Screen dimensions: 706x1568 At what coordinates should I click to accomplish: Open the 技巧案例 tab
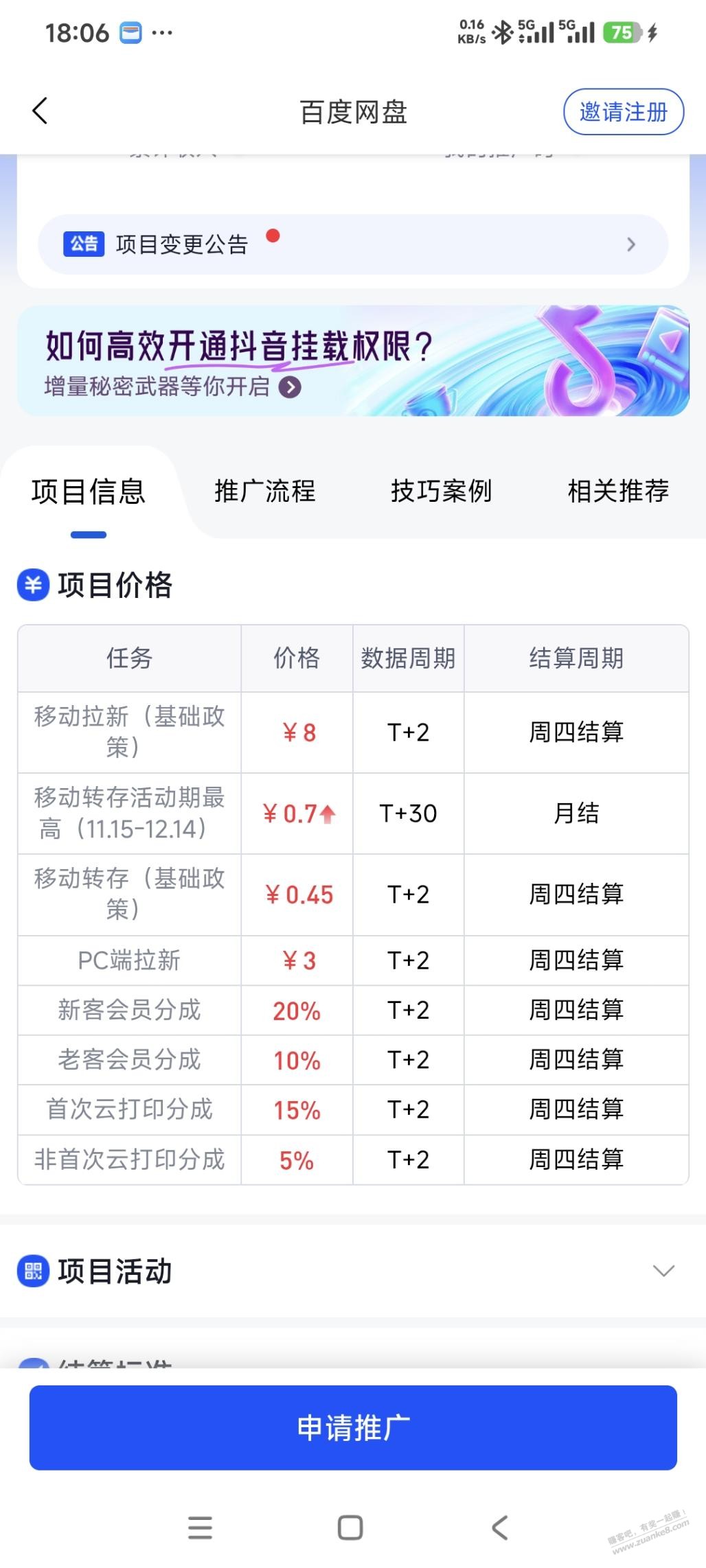point(441,492)
